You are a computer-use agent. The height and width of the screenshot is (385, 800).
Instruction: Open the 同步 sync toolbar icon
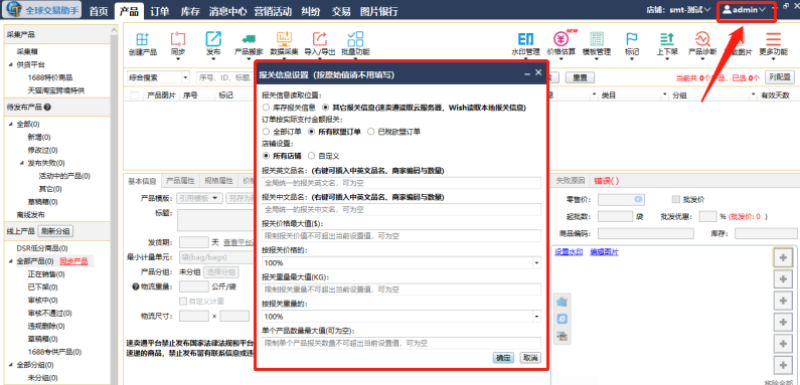point(178,39)
